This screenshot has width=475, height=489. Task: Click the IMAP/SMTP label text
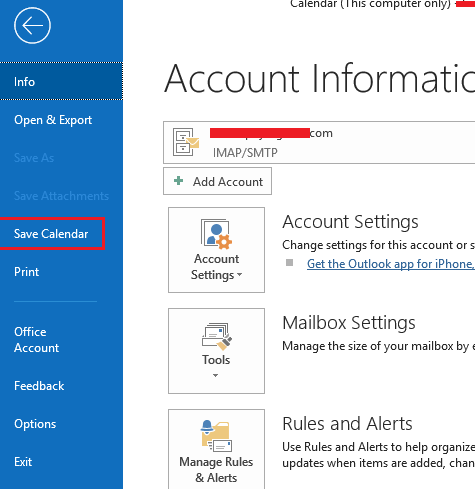click(245, 153)
